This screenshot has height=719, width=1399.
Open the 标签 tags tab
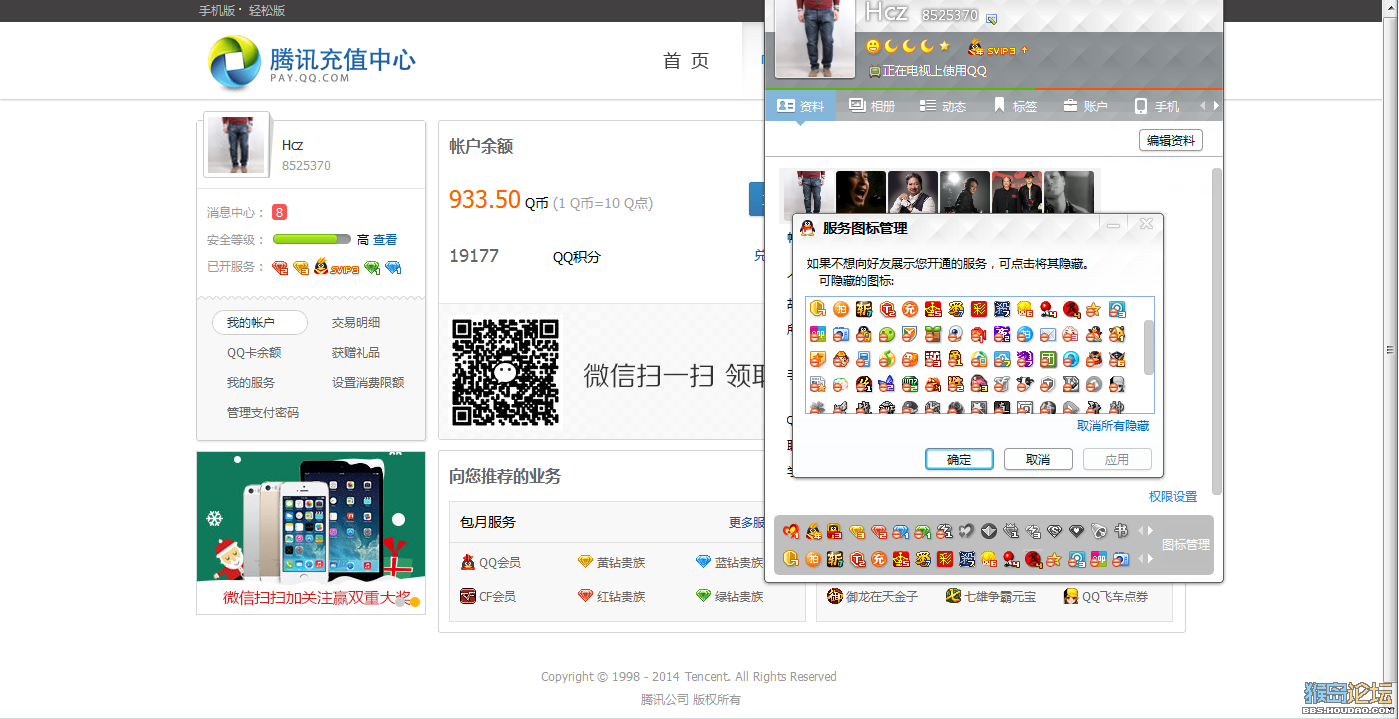click(1015, 106)
